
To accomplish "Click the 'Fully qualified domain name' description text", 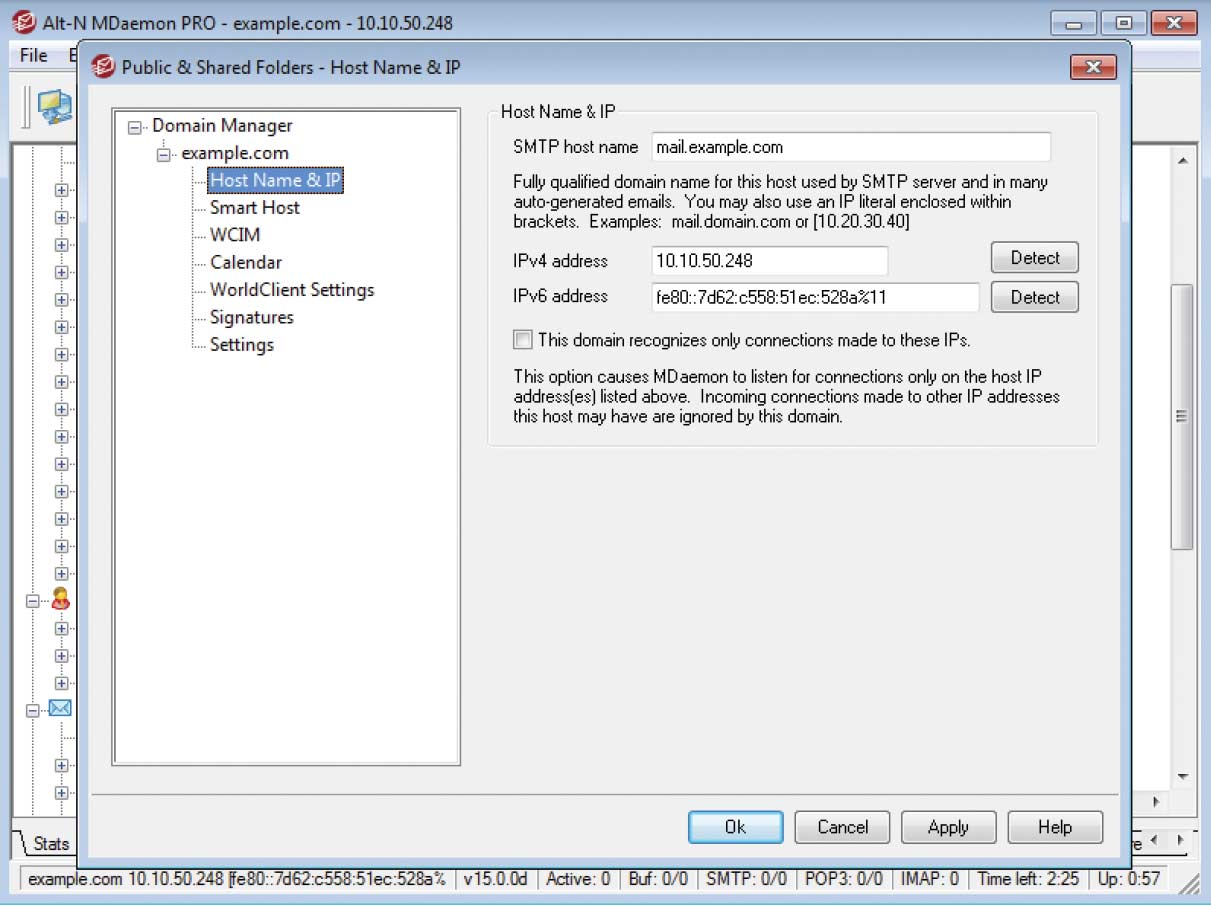I will pos(781,202).
